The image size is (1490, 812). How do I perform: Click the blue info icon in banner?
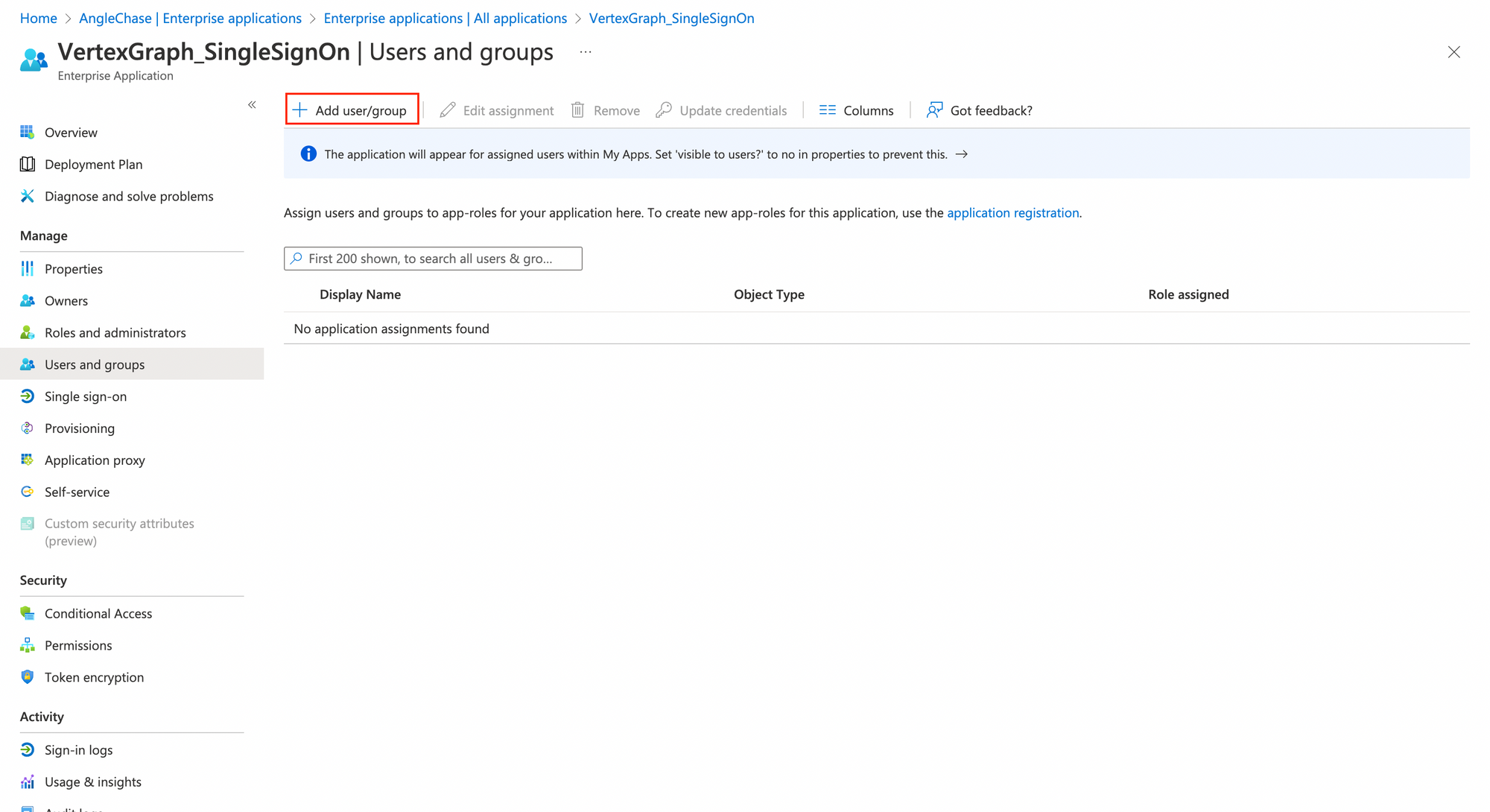point(308,154)
